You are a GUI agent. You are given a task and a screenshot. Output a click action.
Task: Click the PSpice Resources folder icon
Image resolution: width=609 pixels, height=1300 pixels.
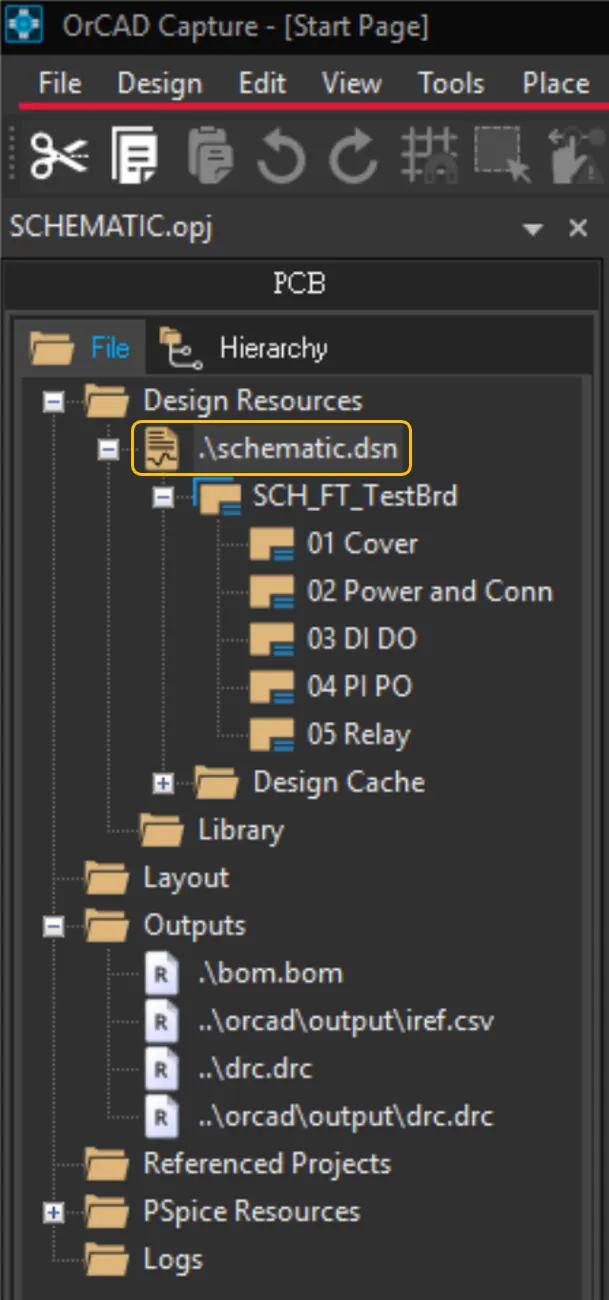tap(107, 1212)
